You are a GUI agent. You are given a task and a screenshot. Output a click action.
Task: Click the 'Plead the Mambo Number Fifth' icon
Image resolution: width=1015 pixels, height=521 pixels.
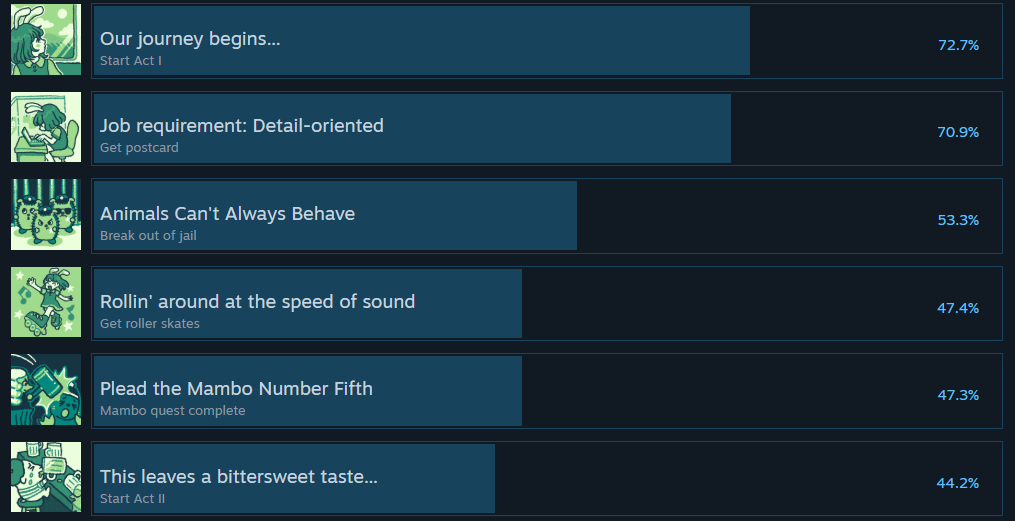46,390
